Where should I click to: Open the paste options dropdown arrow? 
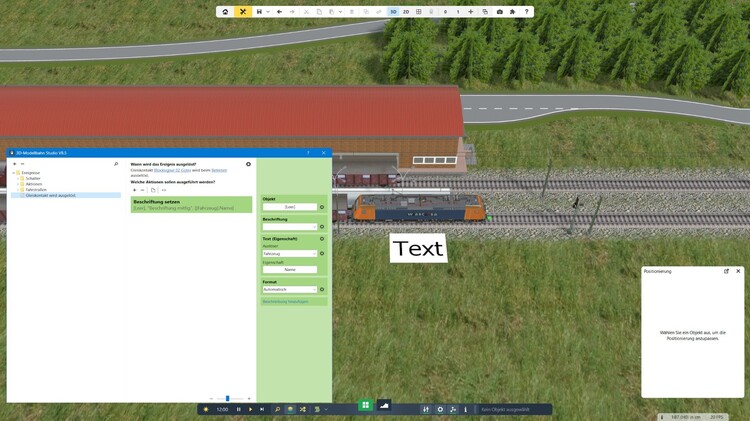pyautogui.click(x=340, y=11)
